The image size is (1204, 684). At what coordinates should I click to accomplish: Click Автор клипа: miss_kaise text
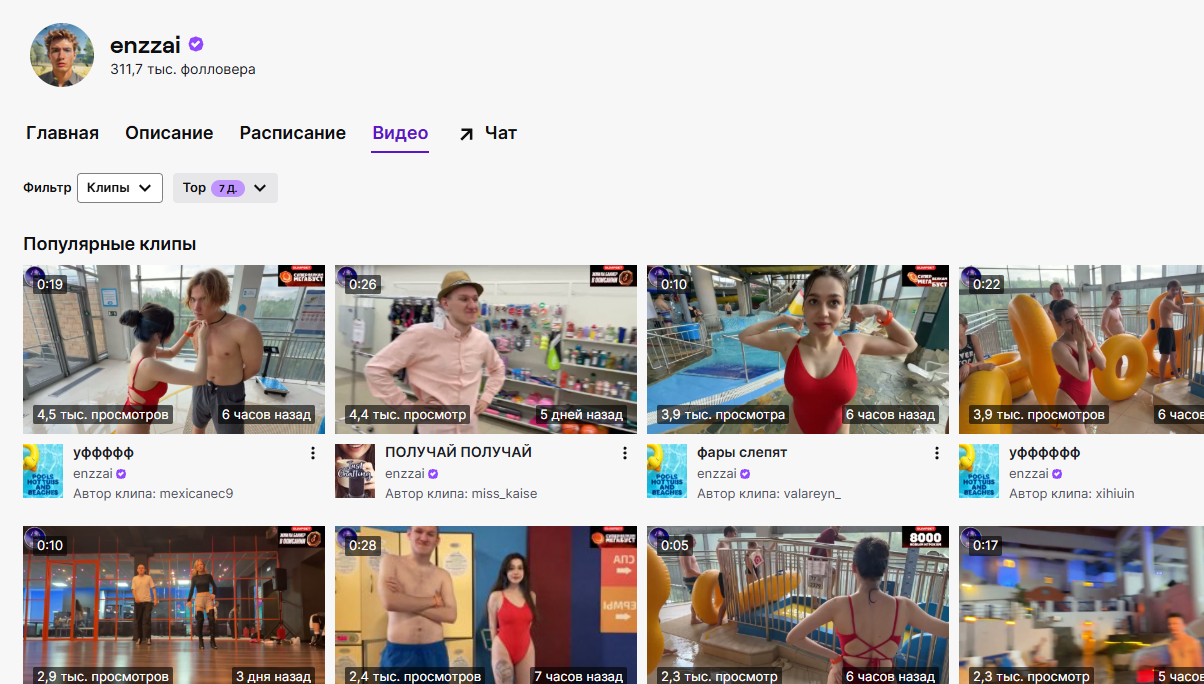pos(461,494)
